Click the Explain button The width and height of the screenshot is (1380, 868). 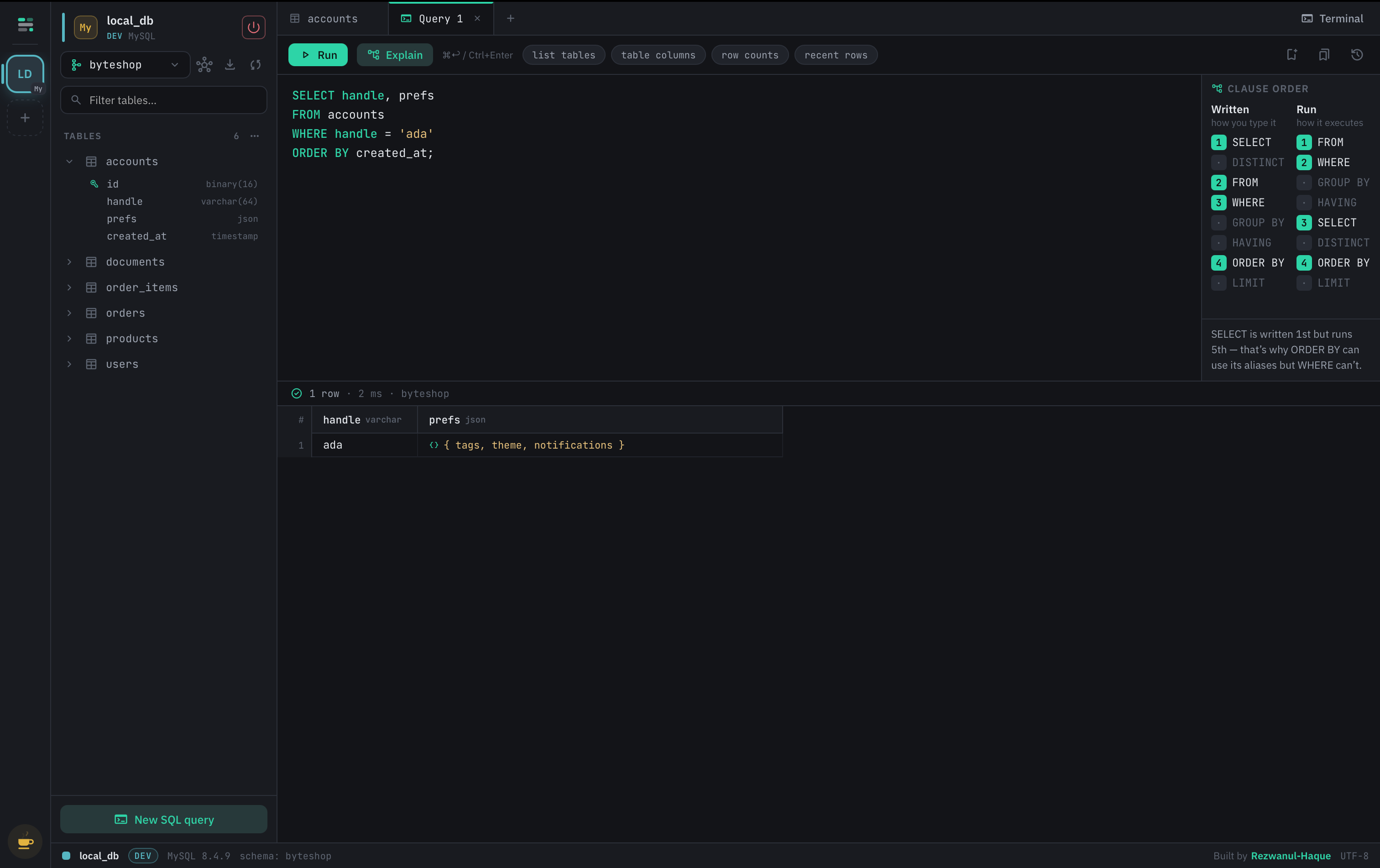(x=395, y=55)
